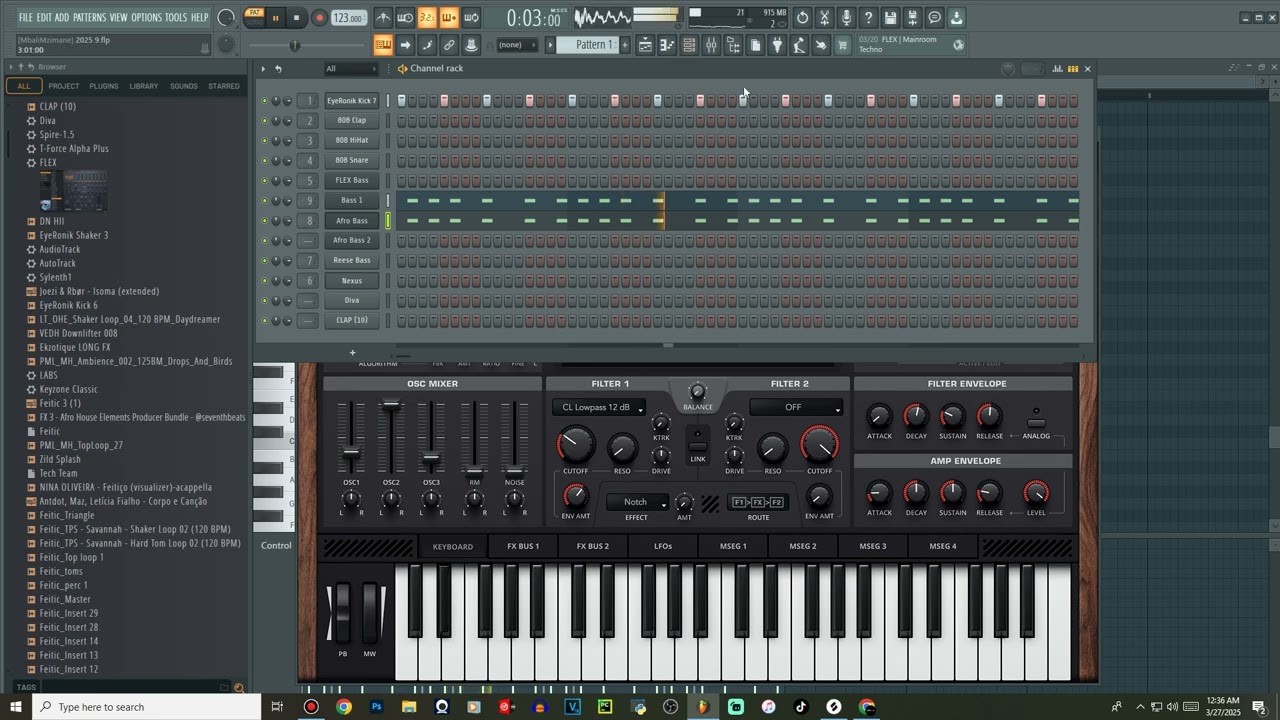Pause playback with the pause button
The image size is (1280, 720).
click(x=275, y=18)
